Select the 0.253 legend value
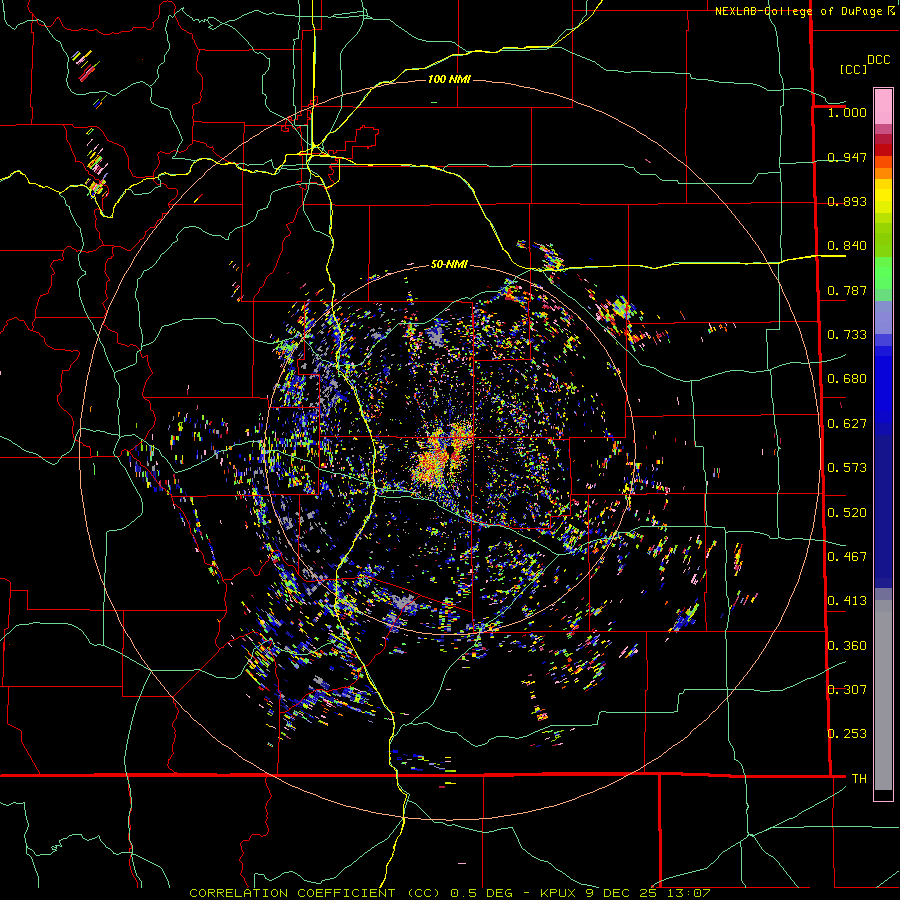Image resolution: width=900 pixels, height=900 pixels. pos(847,734)
